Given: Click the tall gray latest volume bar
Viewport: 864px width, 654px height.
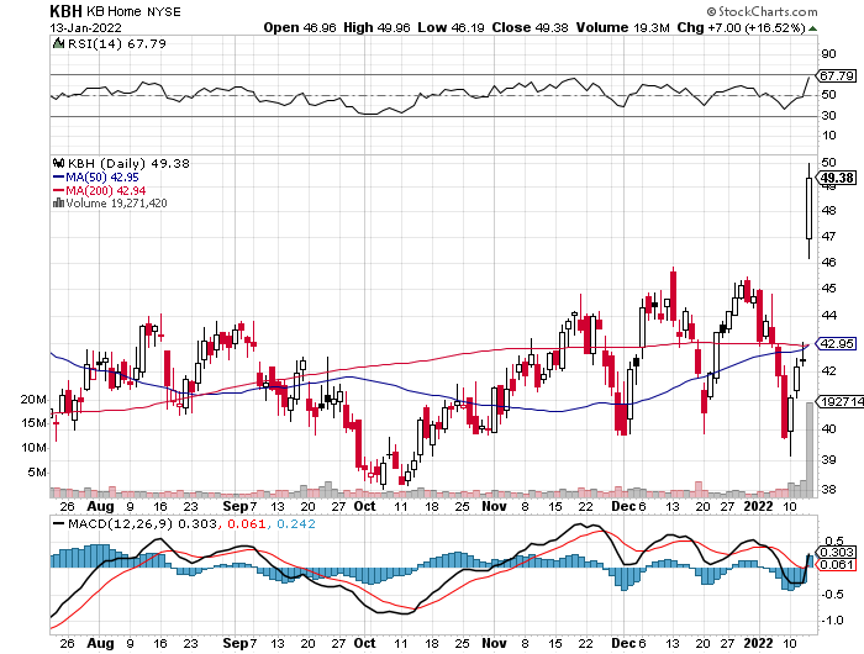Looking at the screenshot, I should point(809,450).
